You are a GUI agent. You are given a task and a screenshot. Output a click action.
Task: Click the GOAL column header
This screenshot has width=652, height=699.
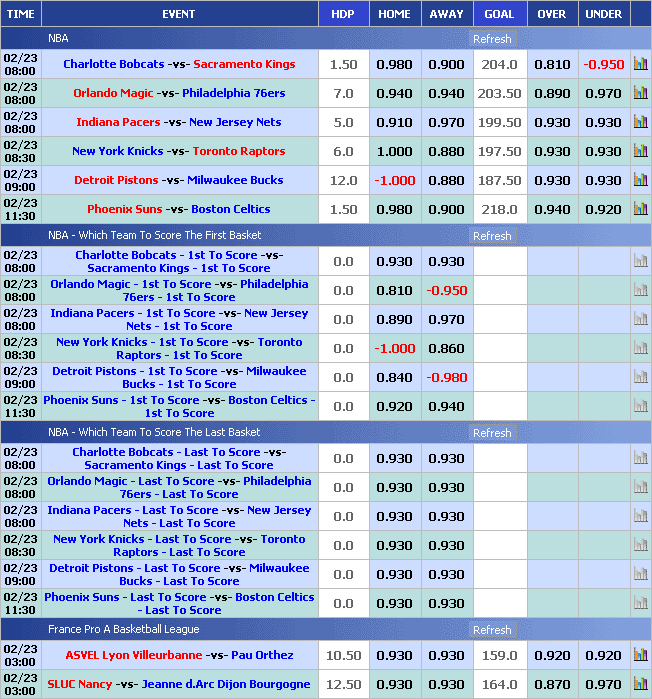[499, 14]
